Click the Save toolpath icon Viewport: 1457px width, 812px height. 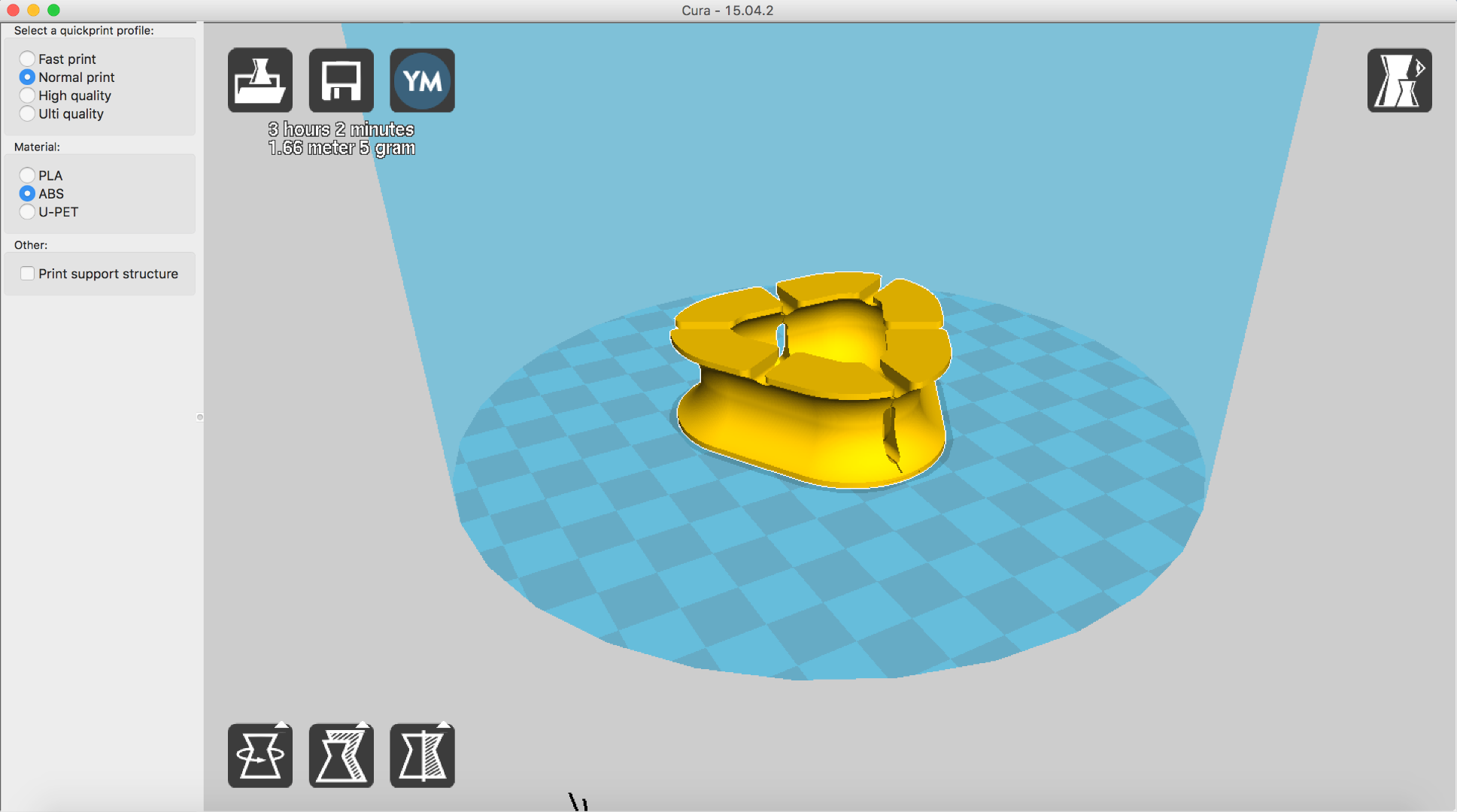pyautogui.click(x=341, y=80)
